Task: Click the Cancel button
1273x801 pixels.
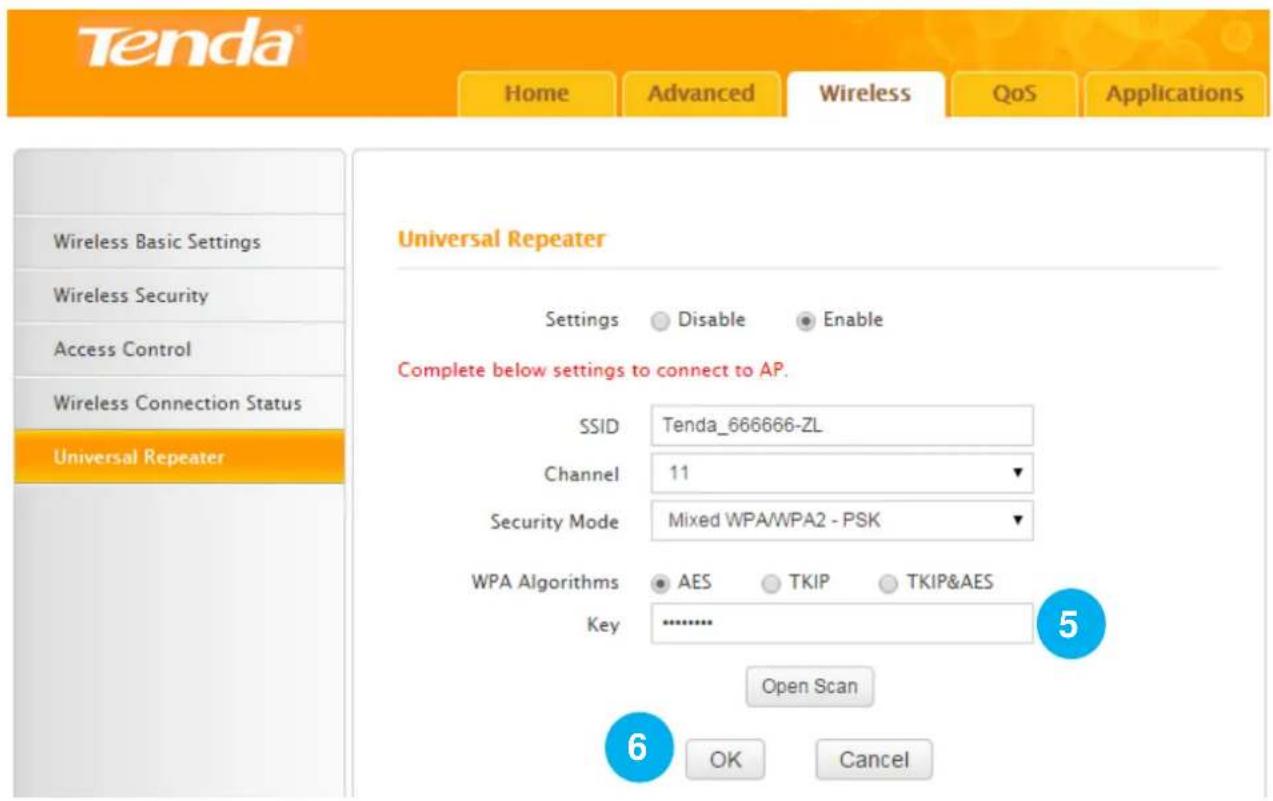Action: [874, 760]
